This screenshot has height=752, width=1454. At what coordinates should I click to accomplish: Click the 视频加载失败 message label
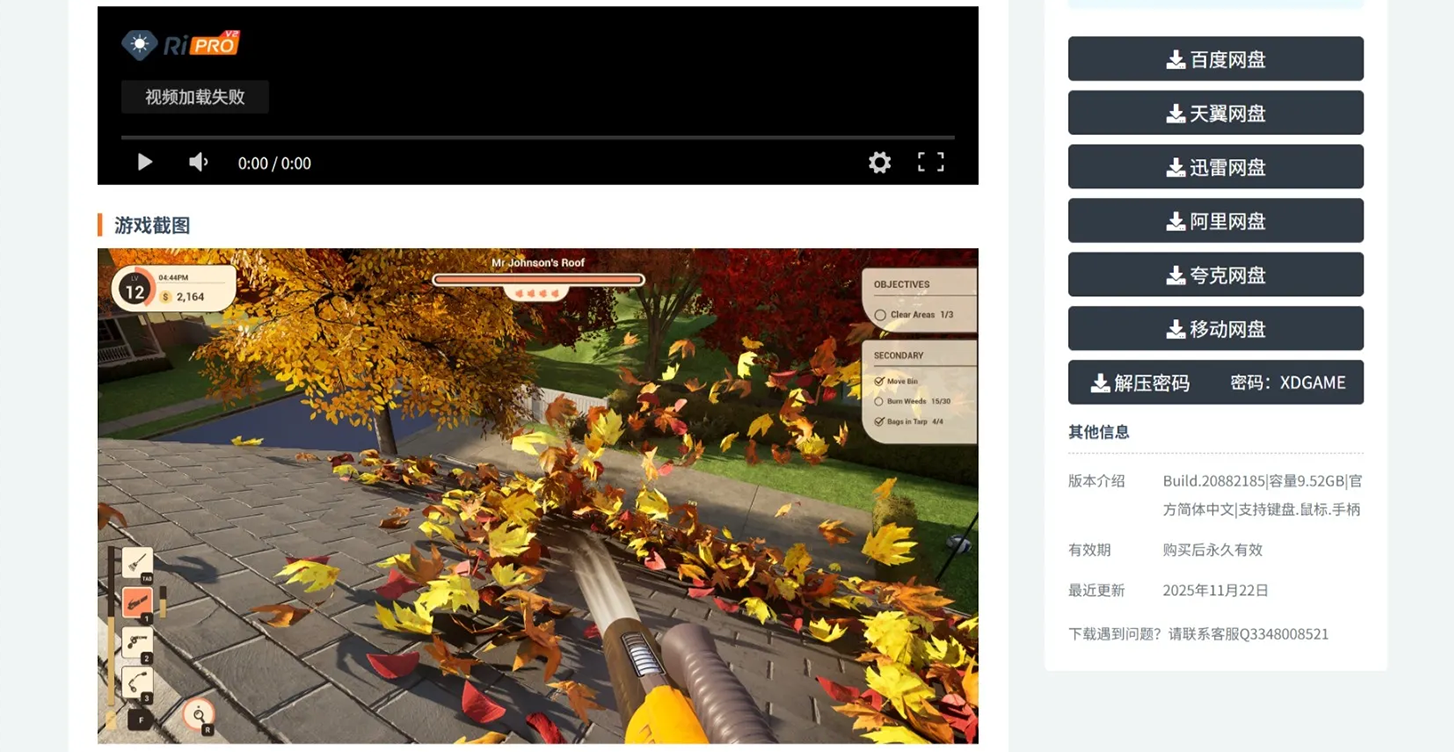click(x=195, y=97)
